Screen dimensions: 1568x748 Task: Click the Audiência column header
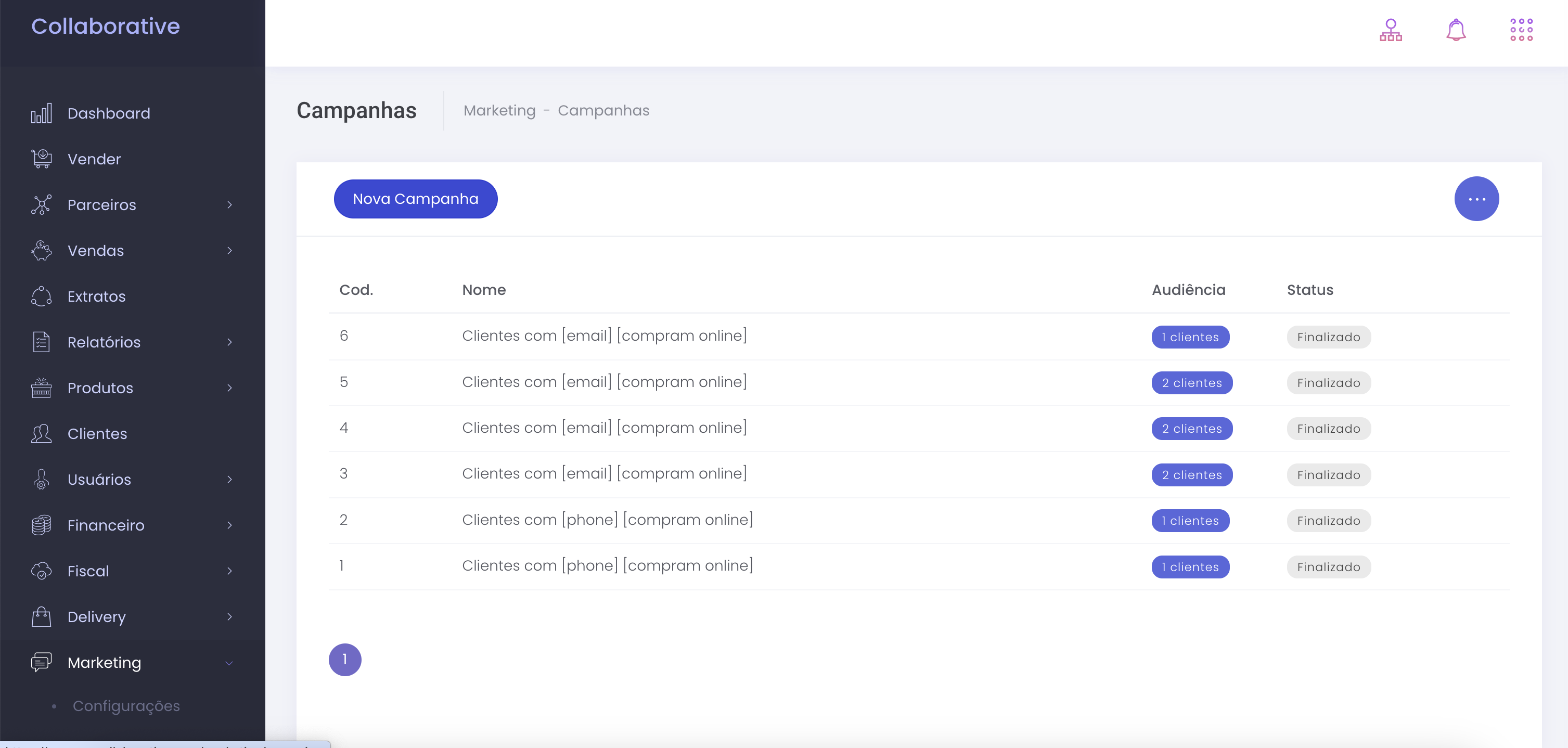coord(1188,290)
